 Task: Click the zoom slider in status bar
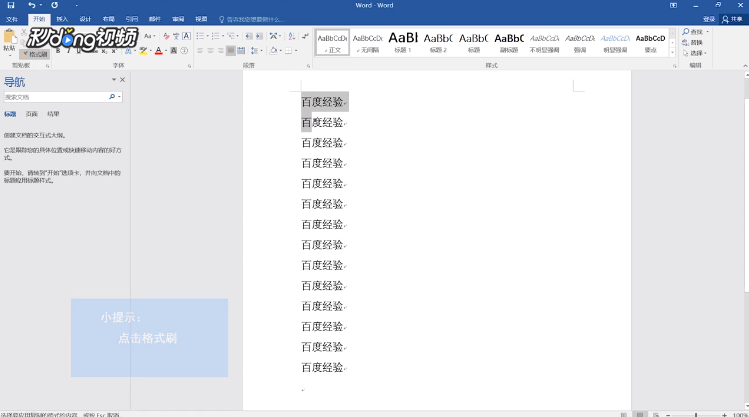point(696,415)
